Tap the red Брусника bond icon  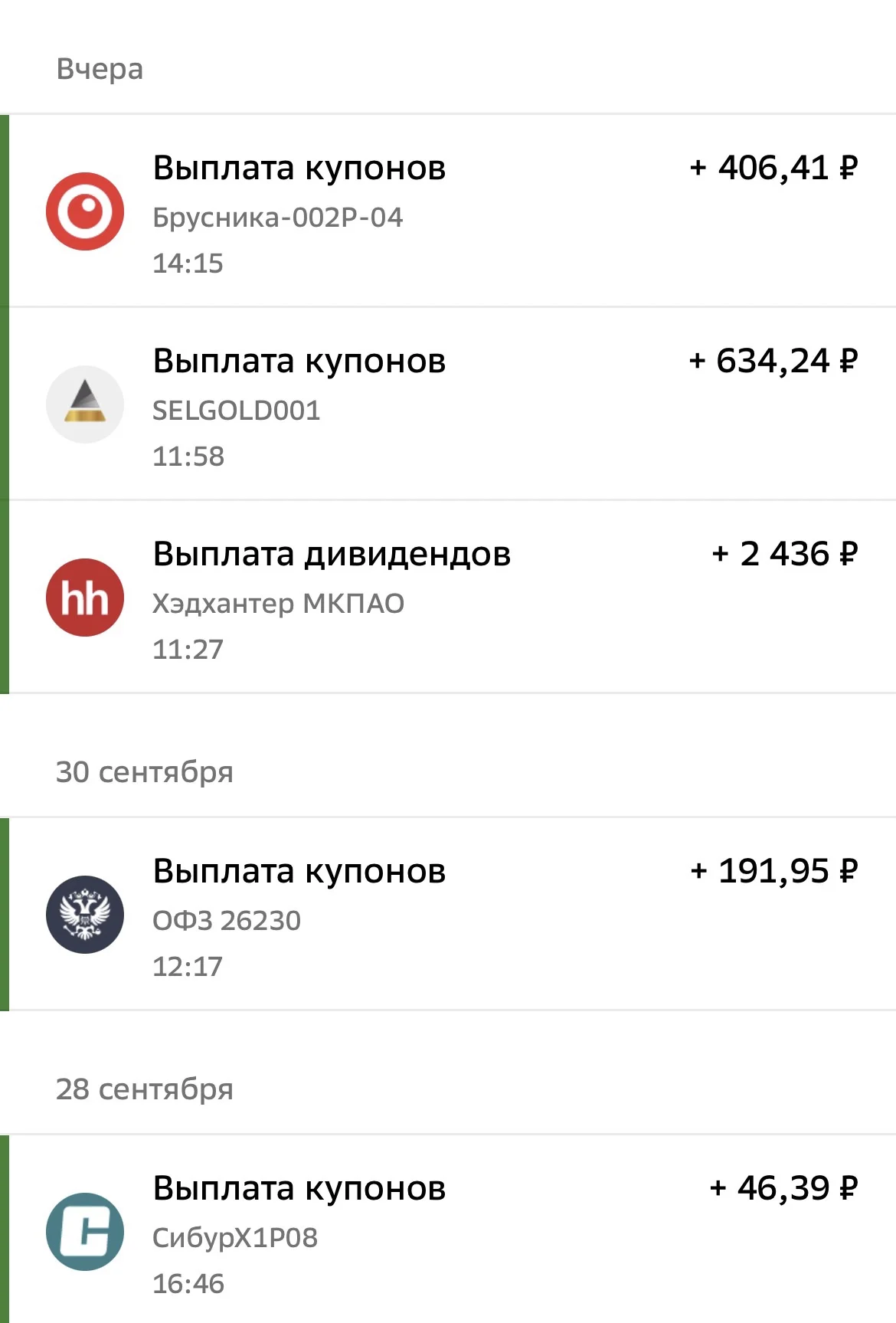85,211
